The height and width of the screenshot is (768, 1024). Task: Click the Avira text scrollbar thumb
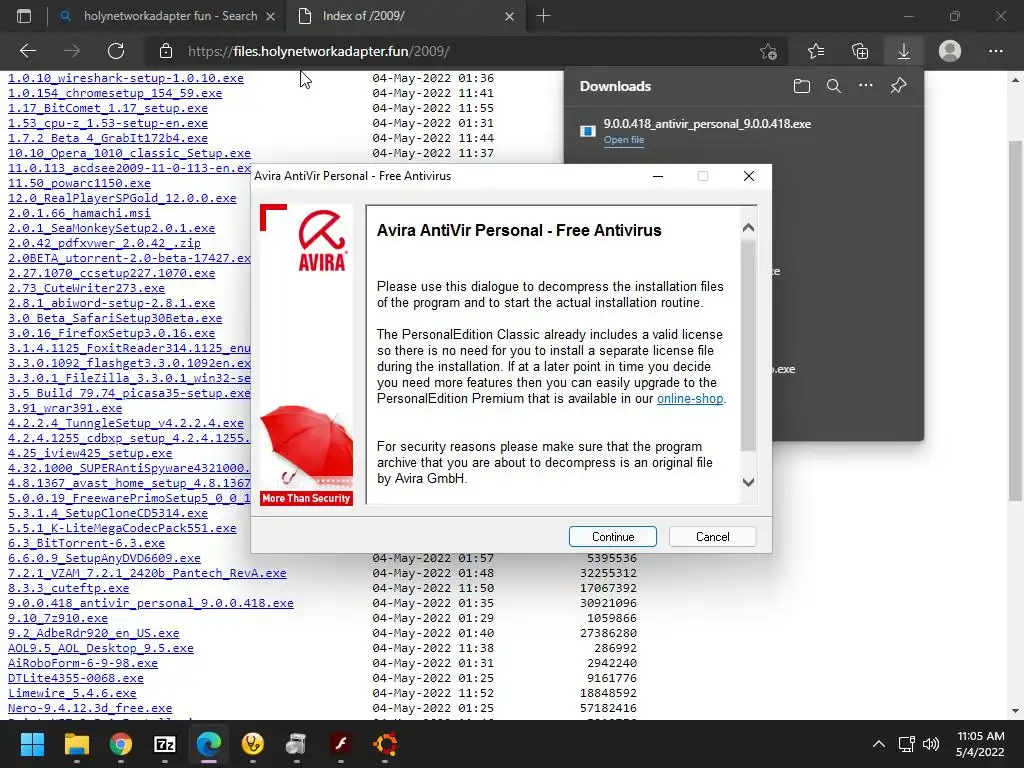click(x=748, y=346)
